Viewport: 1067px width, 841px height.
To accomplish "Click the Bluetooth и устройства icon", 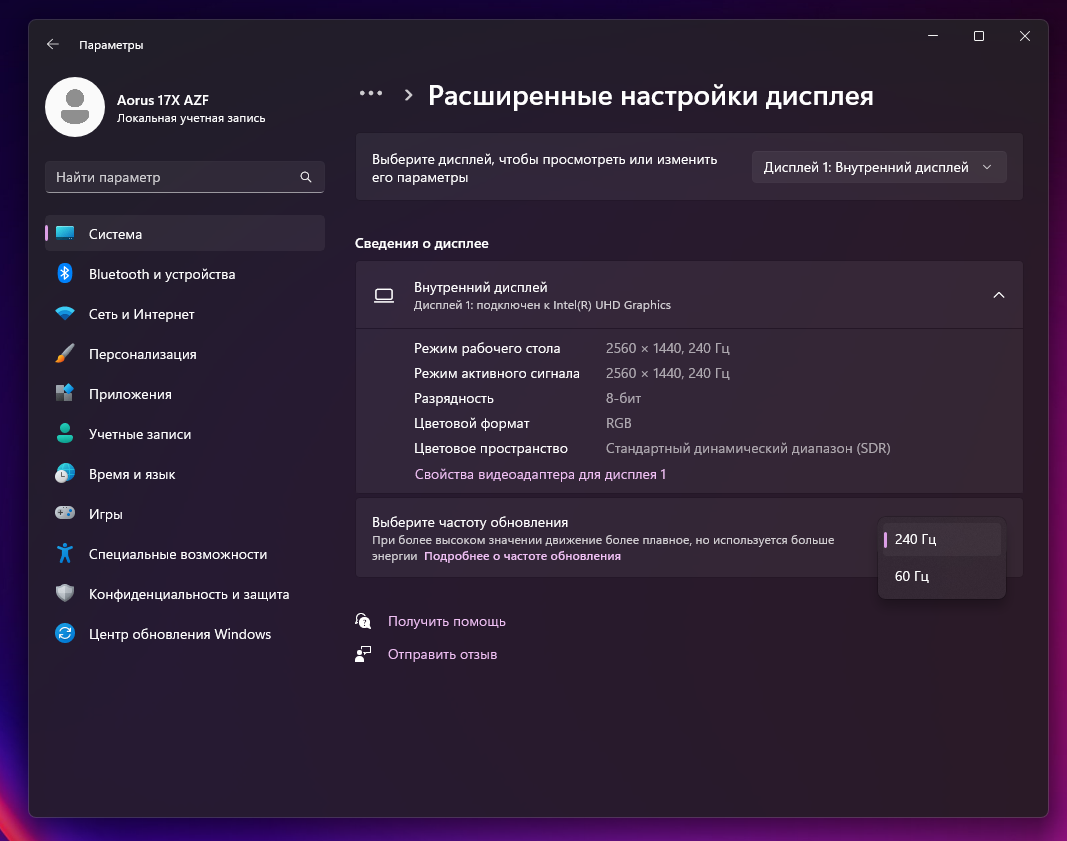I will (65, 274).
